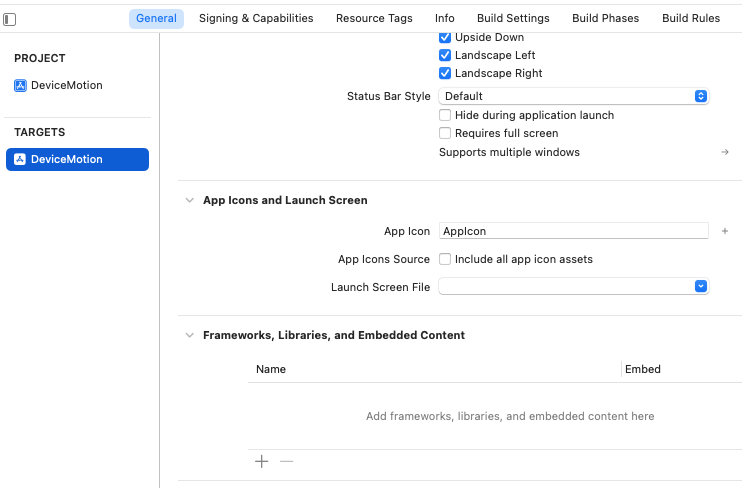Screen dimensions: 742x488
Task: Click the App Icon text field
Action: click(x=573, y=231)
